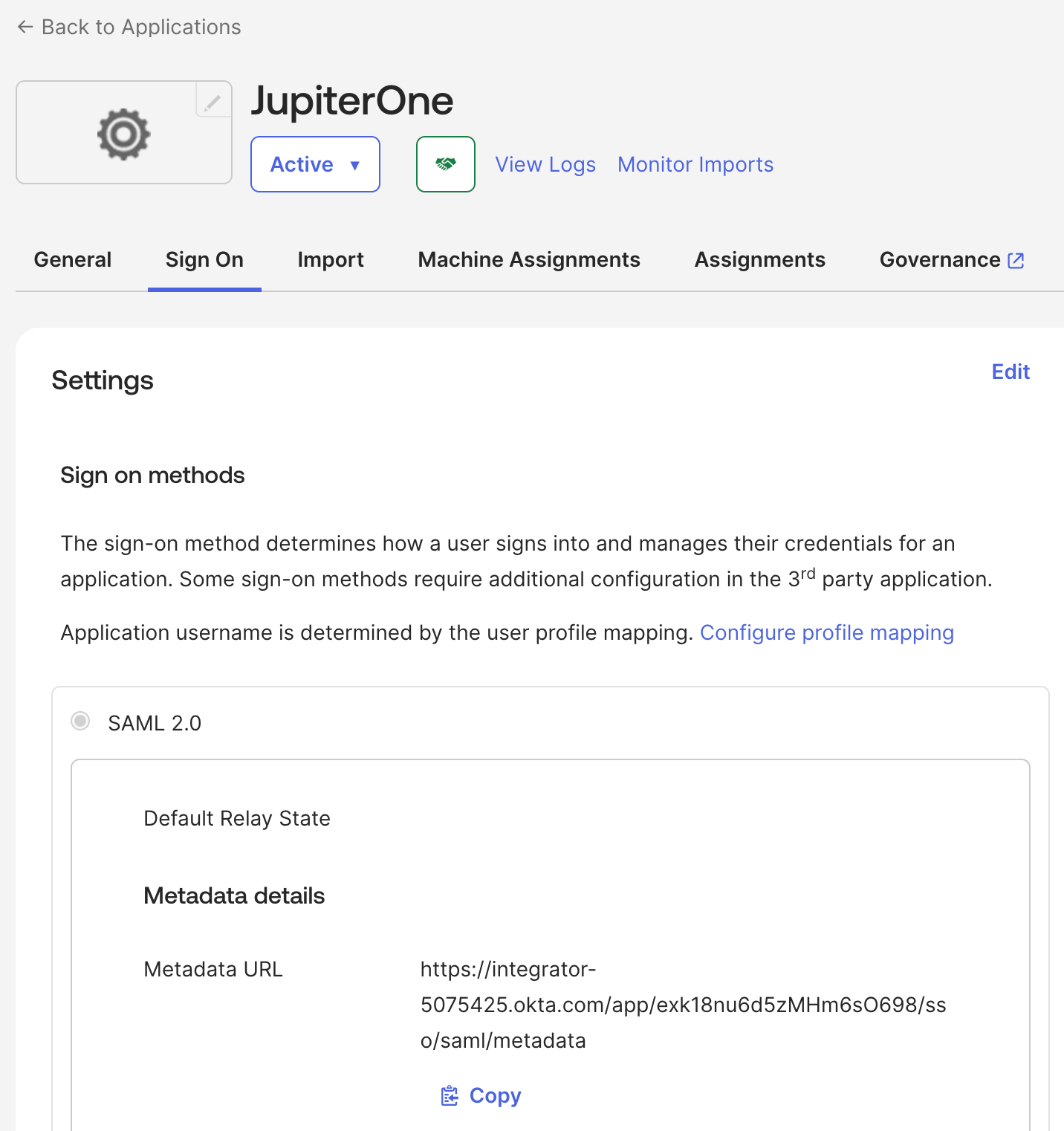Switch to the Import tab
This screenshot has height=1131, width=1064.
330,260
